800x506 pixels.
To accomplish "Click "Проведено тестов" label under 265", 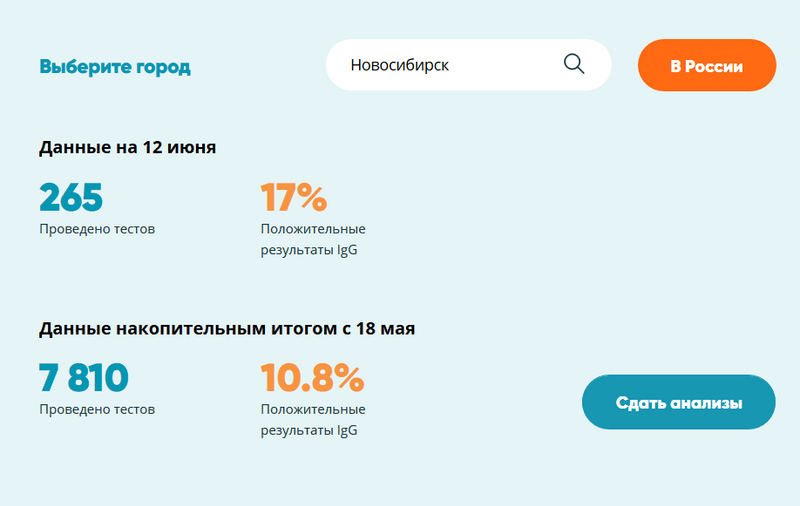I will (x=97, y=229).
